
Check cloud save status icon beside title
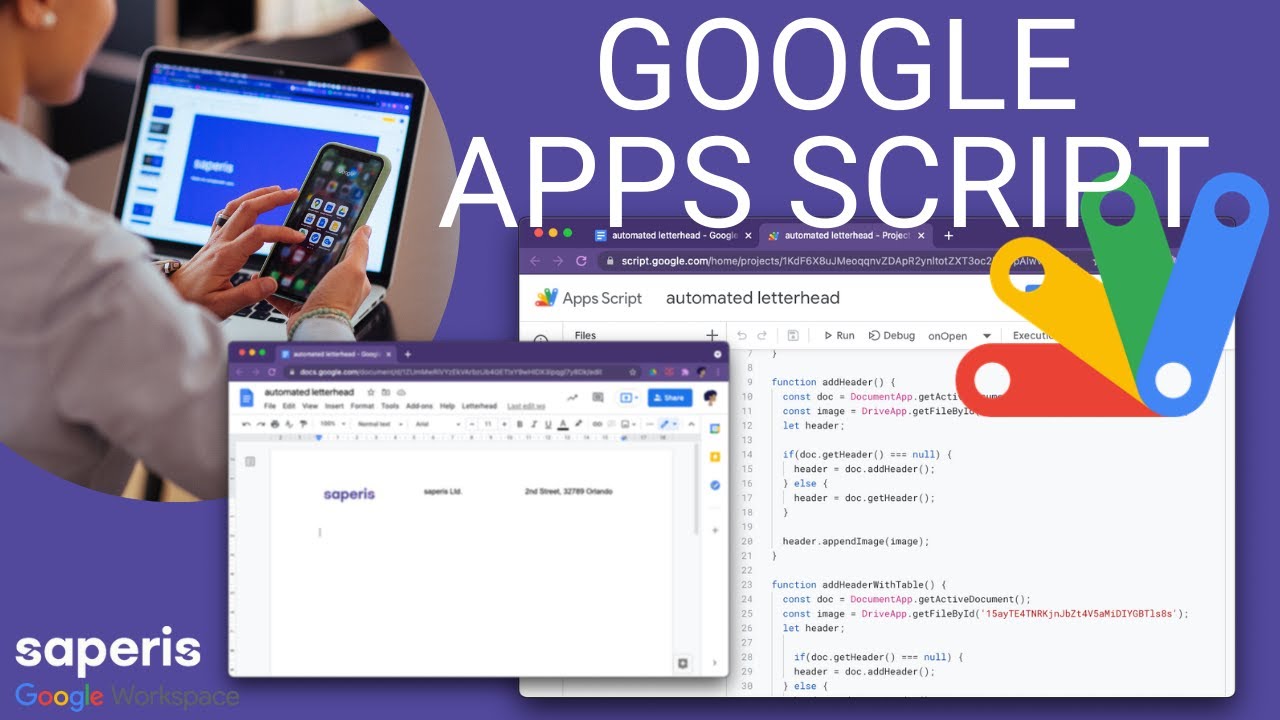click(x=401, y=393)
